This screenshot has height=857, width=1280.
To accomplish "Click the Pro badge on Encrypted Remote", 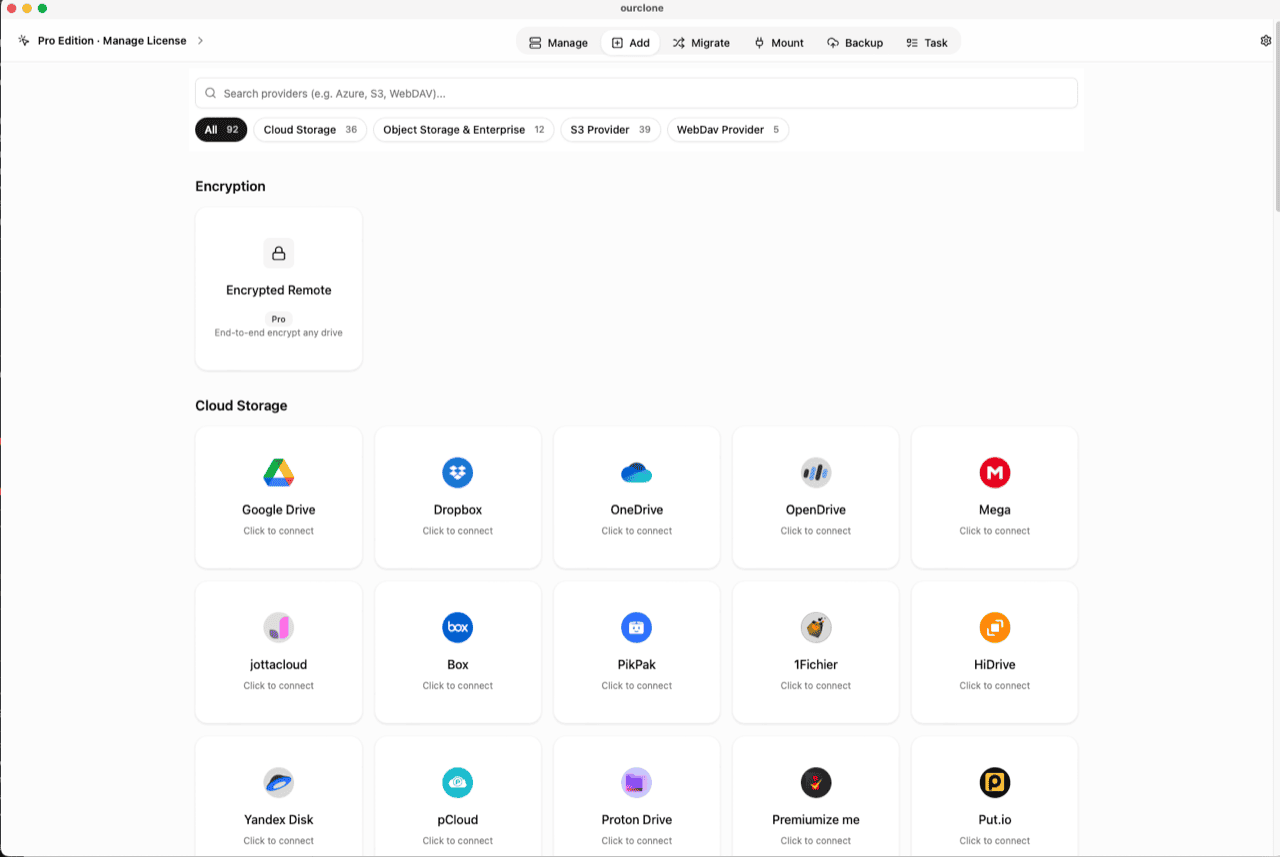I will (x=279, y=319).
